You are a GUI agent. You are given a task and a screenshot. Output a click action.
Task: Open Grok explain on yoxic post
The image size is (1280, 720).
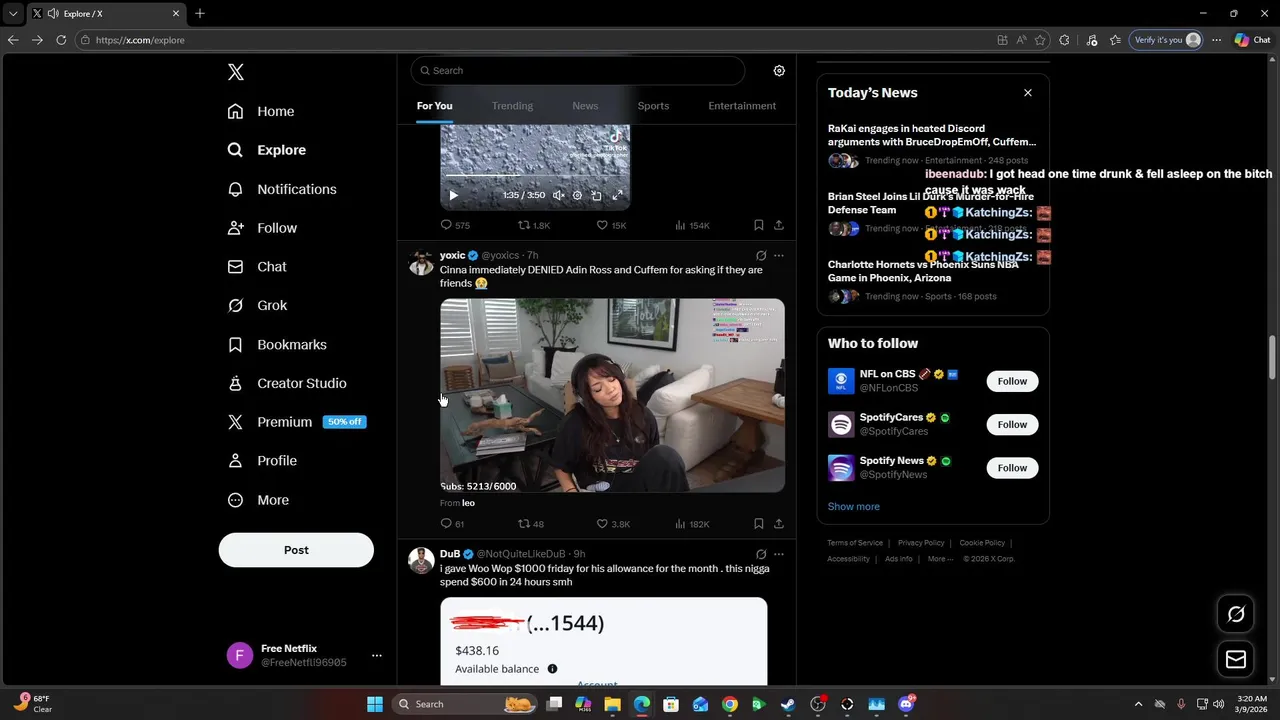(761, 256)
